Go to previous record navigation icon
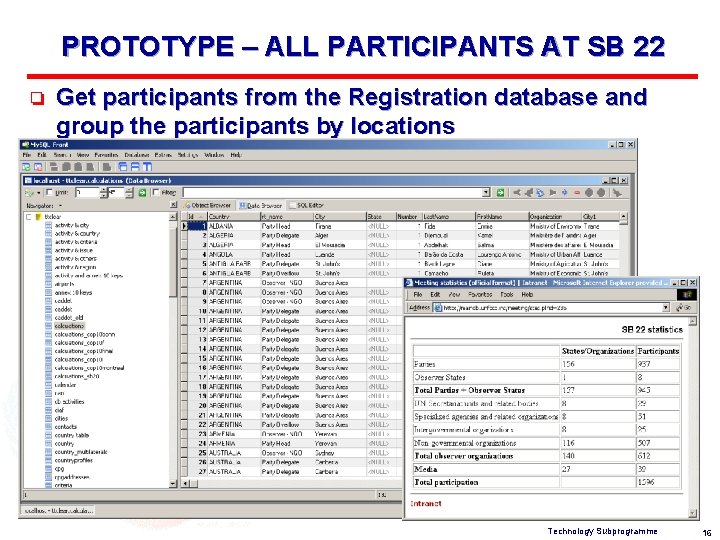 (x=529, y=193)
